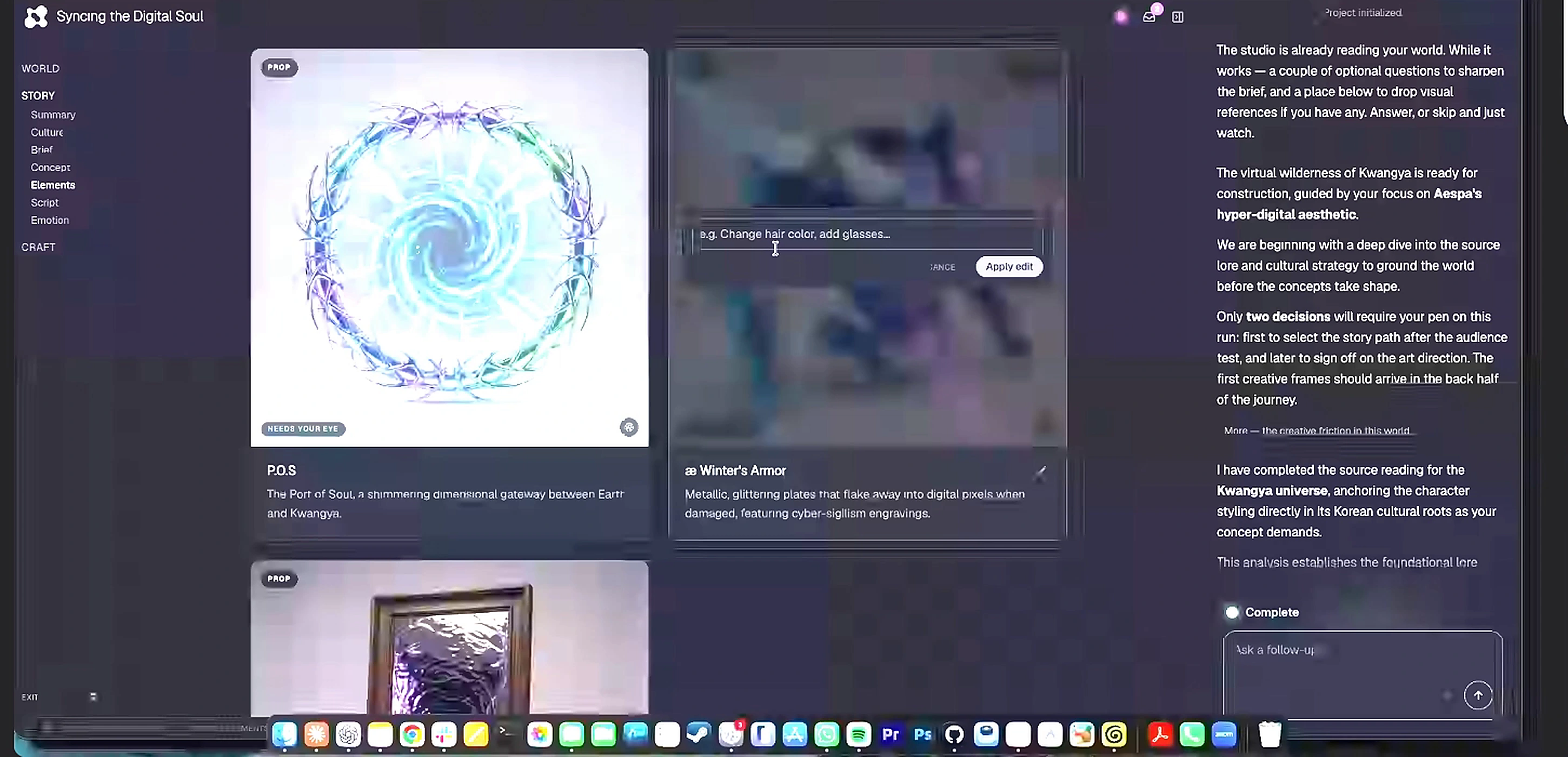1568x757 pixels.
Task: Cancel the edit prompt
Action: pyautogui.click(x=942, y=267)
